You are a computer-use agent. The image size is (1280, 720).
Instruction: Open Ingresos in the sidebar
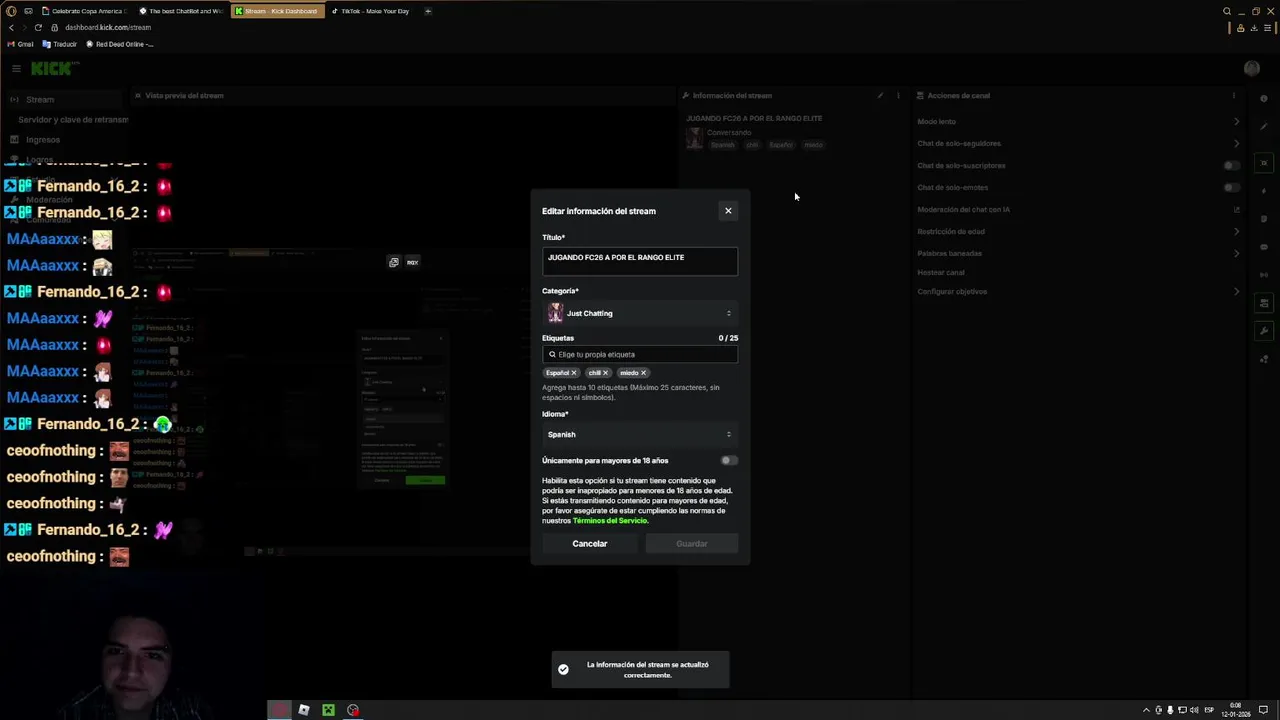pyautogui.click(x=43, y=140)
